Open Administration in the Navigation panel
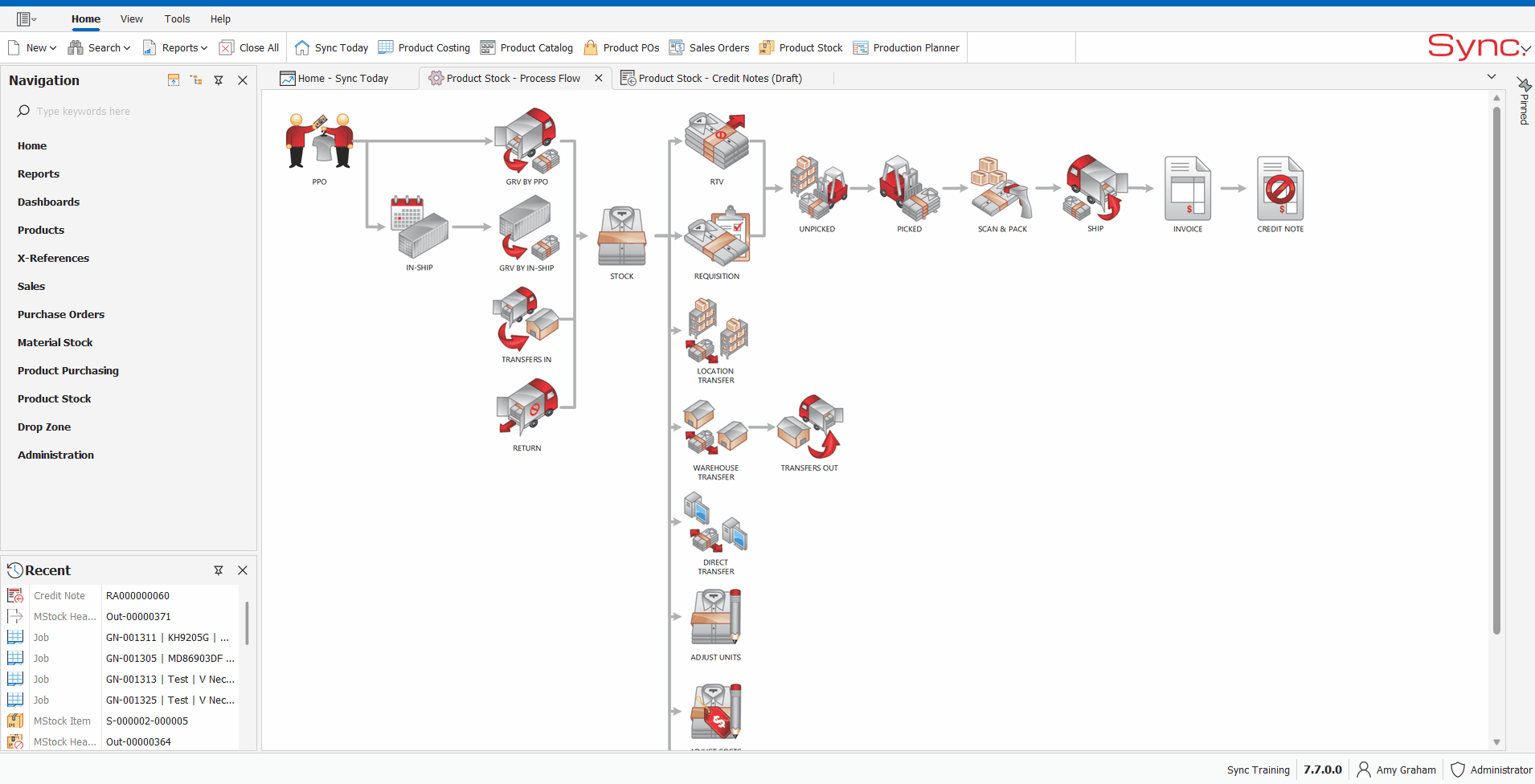 pos(55,455)
